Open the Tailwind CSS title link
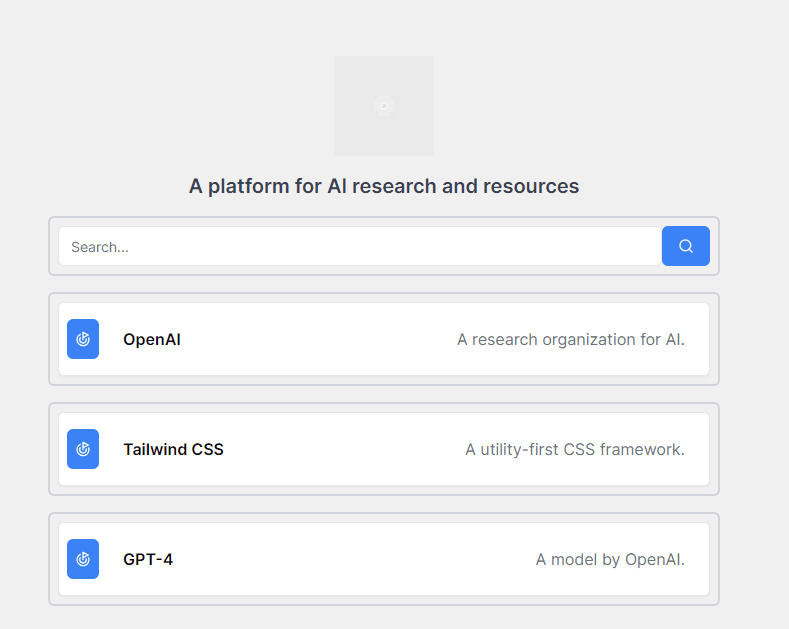Viewport: 789px width, 629px height. click(x=173, y=449)
